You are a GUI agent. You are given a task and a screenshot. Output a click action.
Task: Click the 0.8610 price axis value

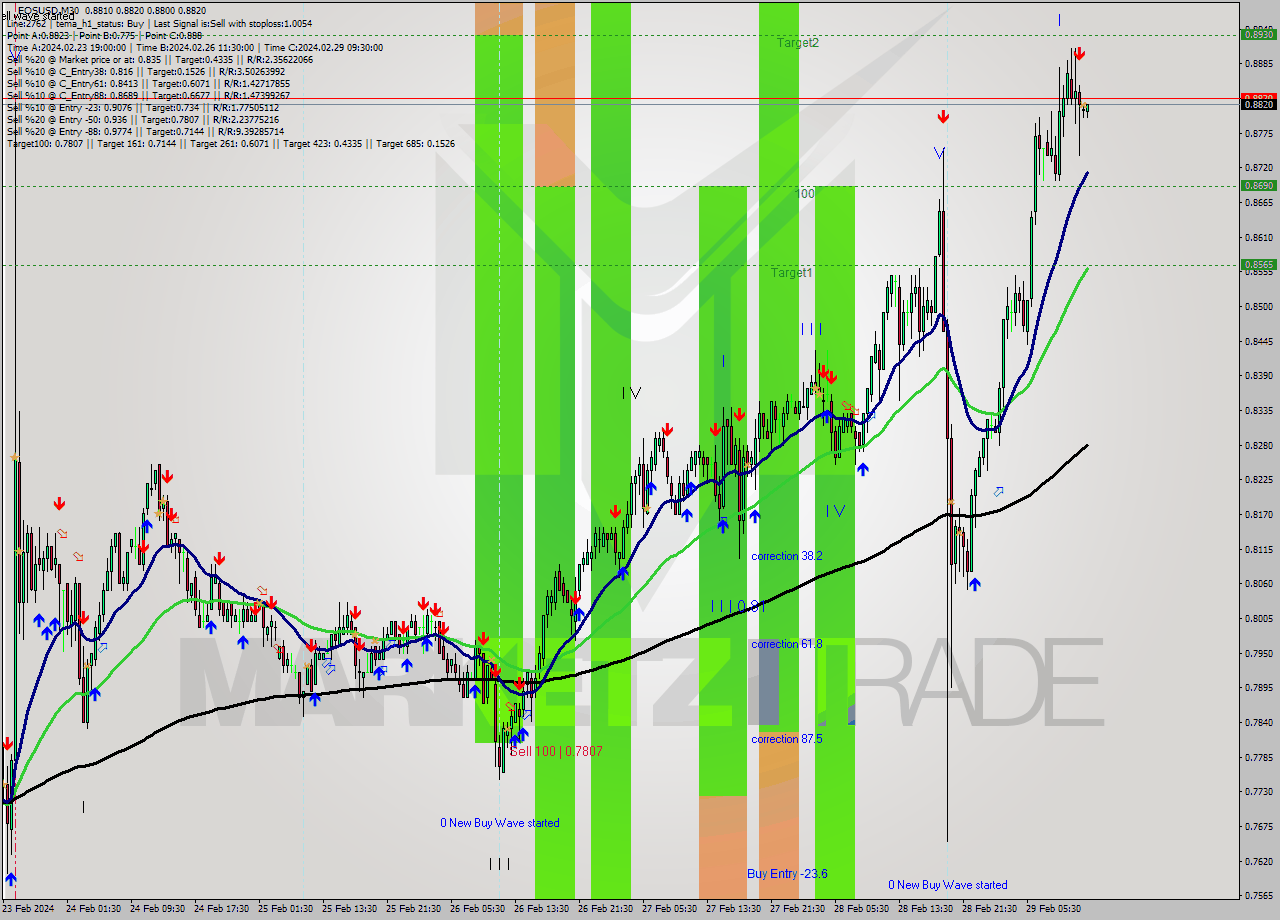coord(1258,238)
